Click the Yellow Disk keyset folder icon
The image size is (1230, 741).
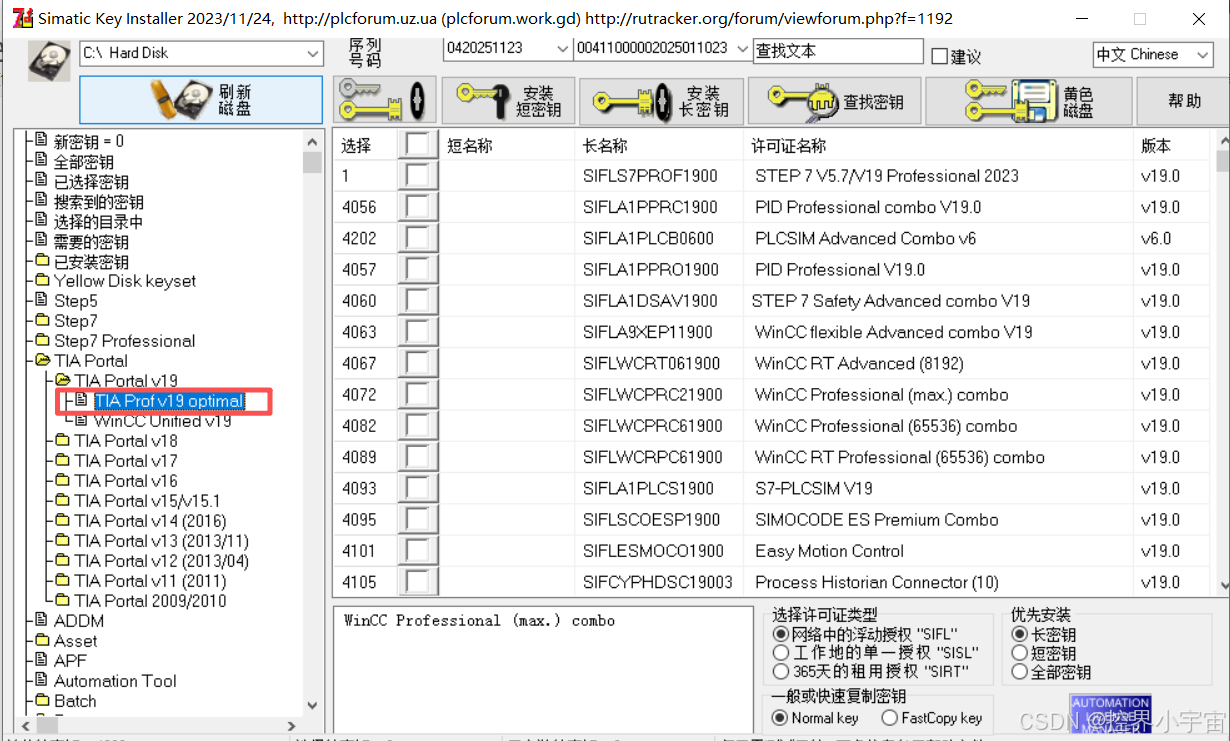tap(41, 281)
